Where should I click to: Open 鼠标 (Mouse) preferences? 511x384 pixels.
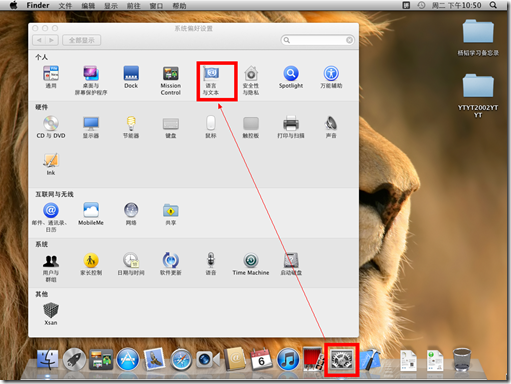pyautogui.click(x=211, y=127)
